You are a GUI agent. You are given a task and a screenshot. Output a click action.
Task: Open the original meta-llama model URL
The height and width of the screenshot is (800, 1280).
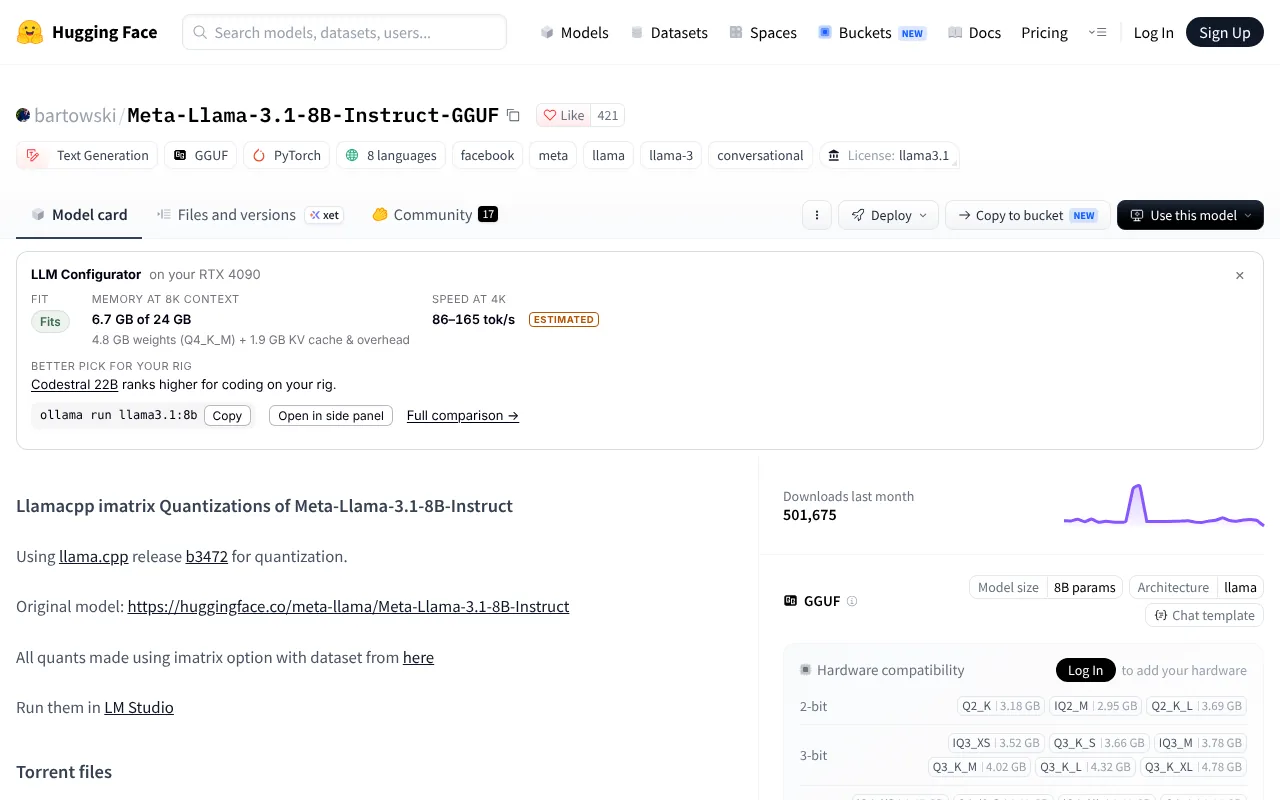pyautogui.click(x=348, y=606)
